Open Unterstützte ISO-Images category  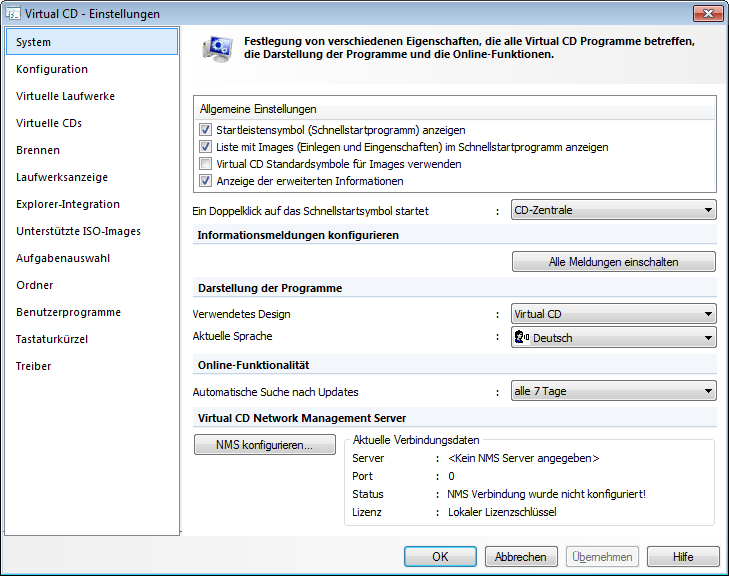pyautogui.click(x=92, y=231)
